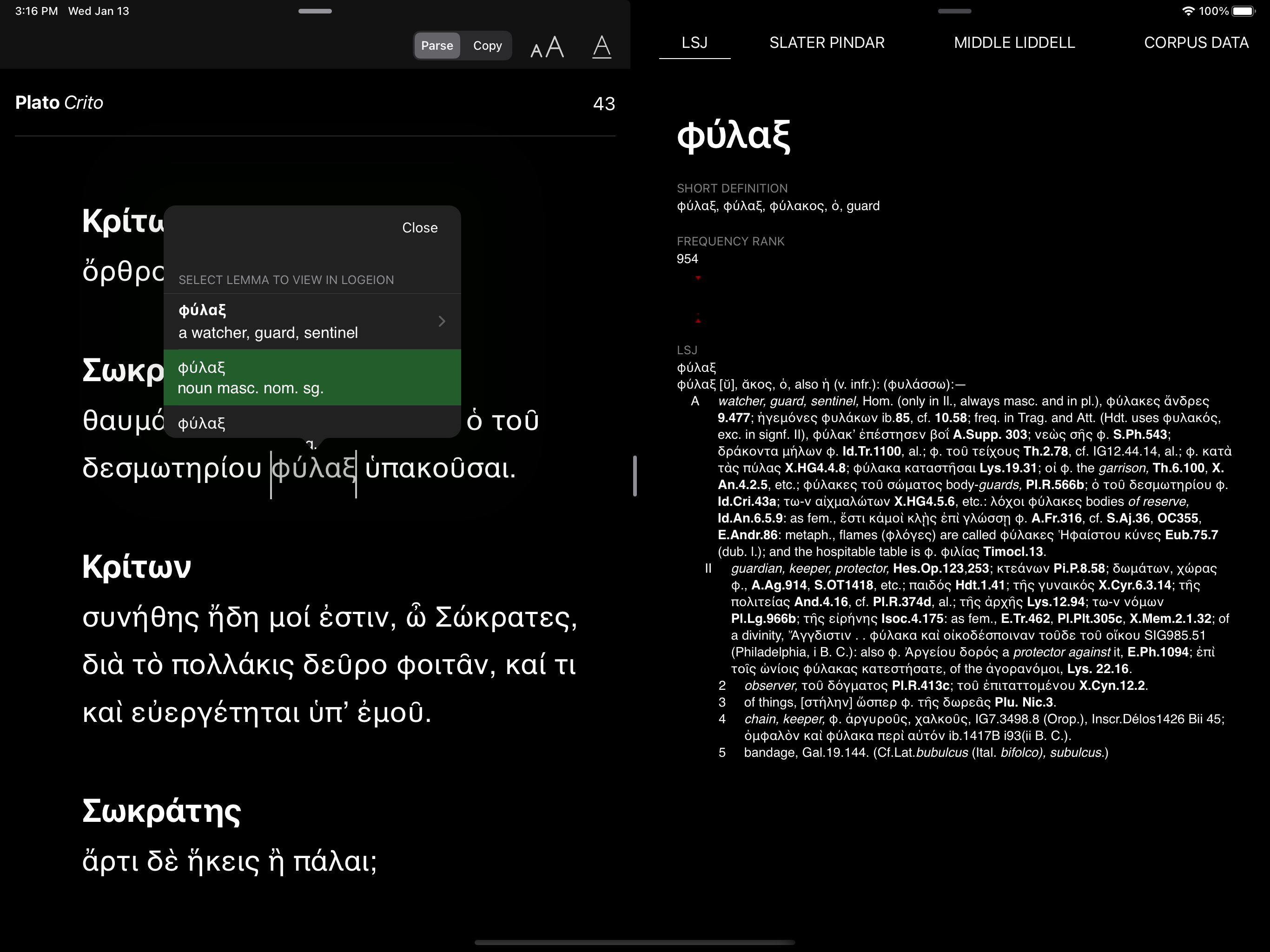Tap the small red down triangle marker

[698, 278]
